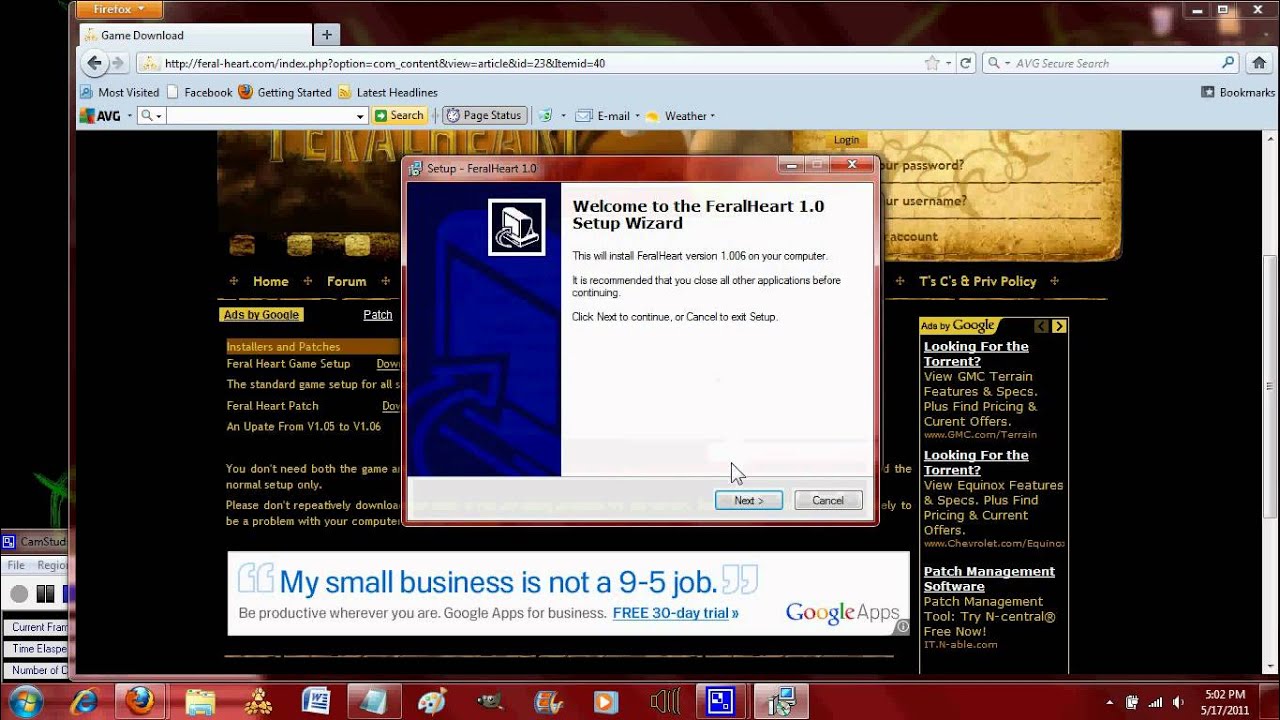Screen dimensions: 1280x720
Task: Click the Ads by Google label link
Action: (261, 315)
